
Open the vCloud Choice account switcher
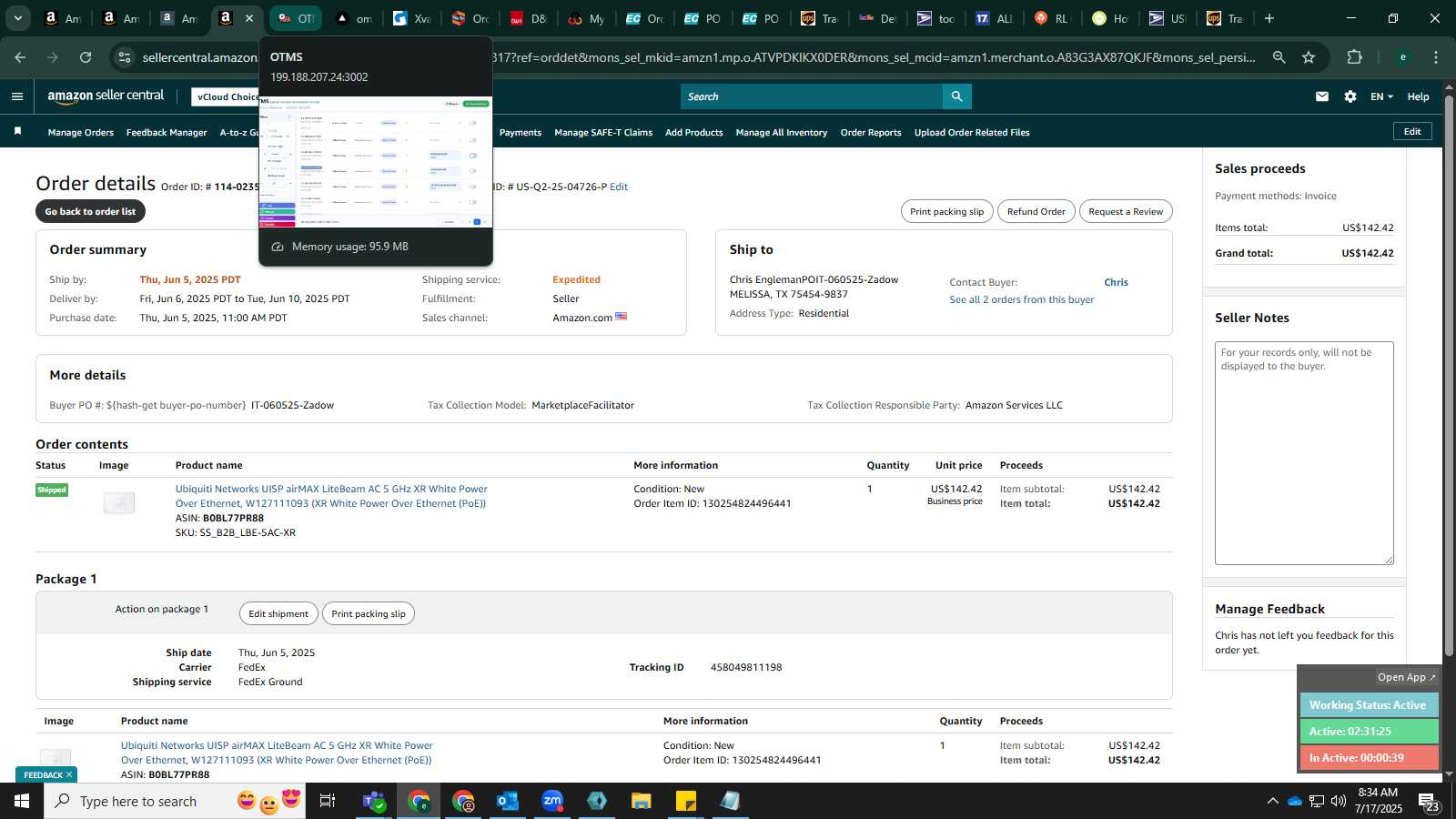pos(226,96)
